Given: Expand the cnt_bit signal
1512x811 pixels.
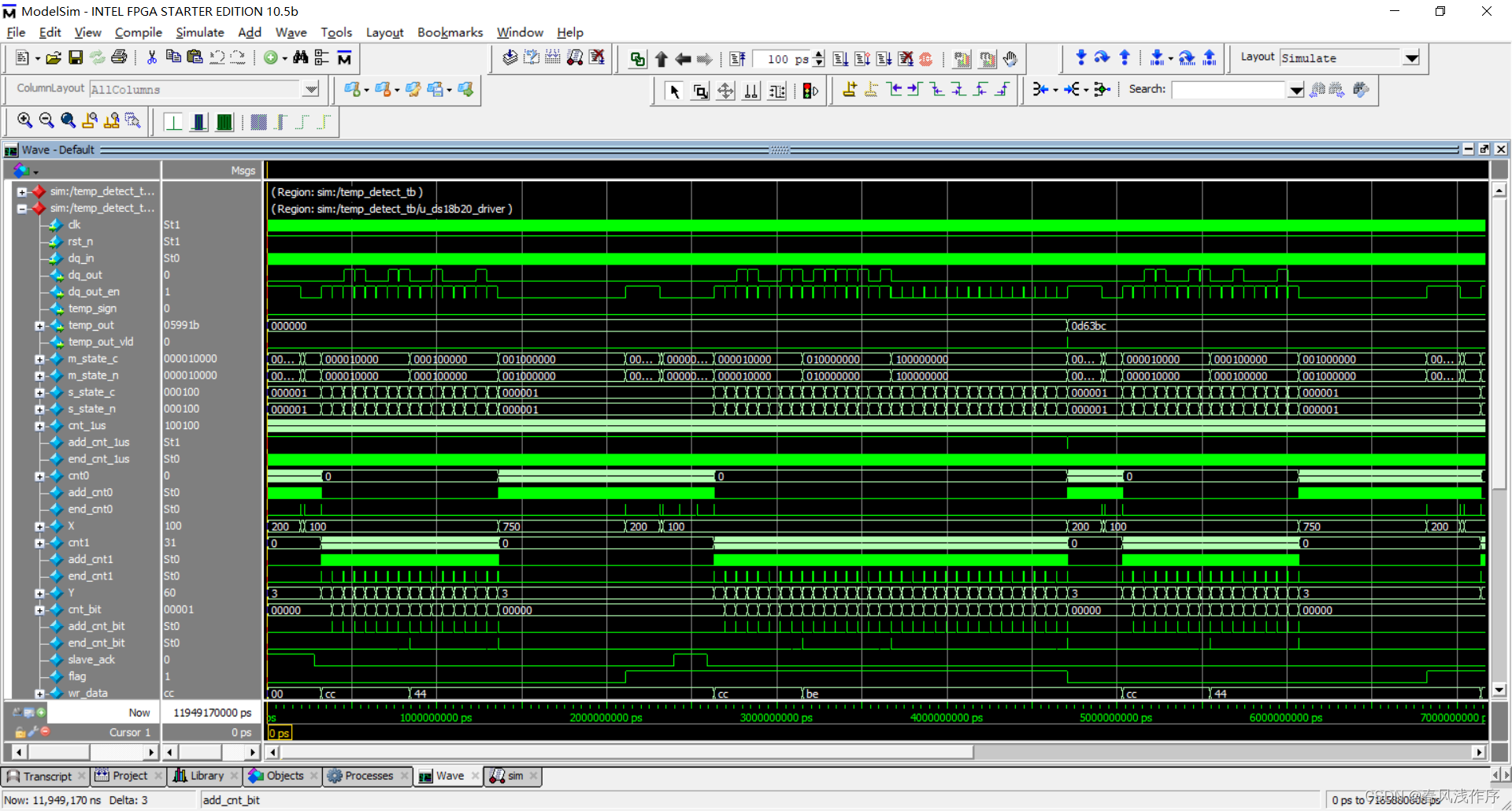Looking at the screenshot, I should click(x=39, y=610).
